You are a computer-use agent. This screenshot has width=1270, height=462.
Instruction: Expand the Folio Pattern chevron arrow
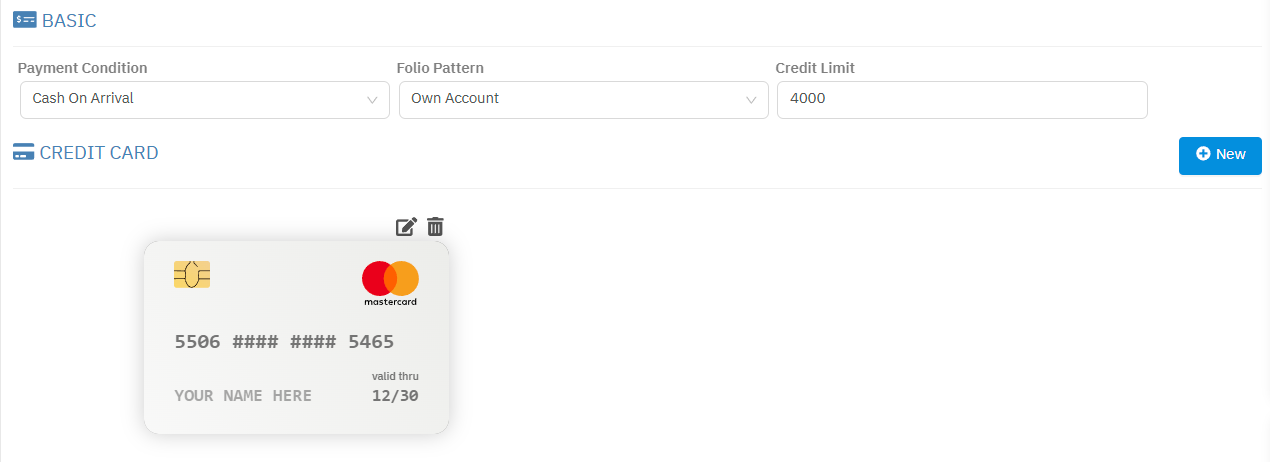coord(751,100)
